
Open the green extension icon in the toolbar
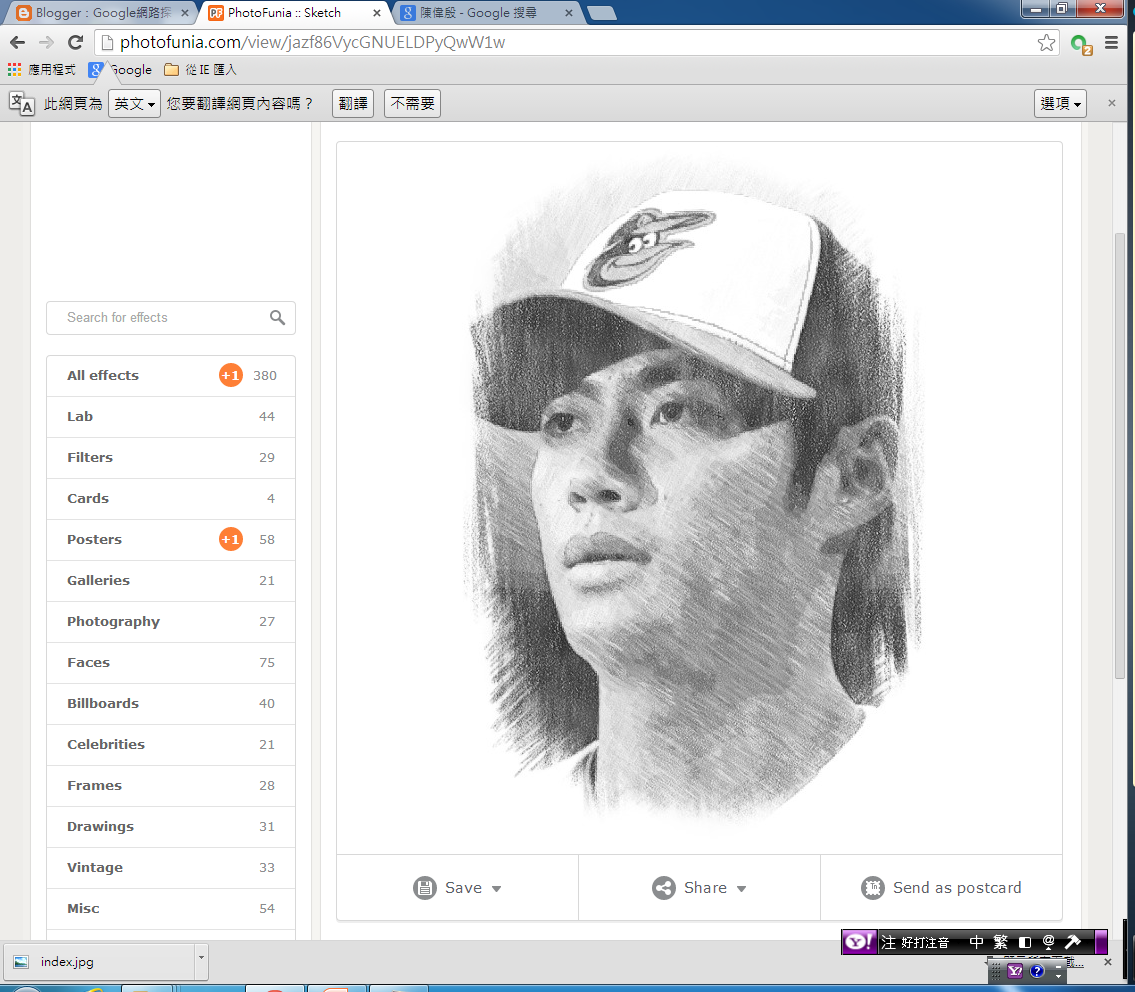point(1081,44)
